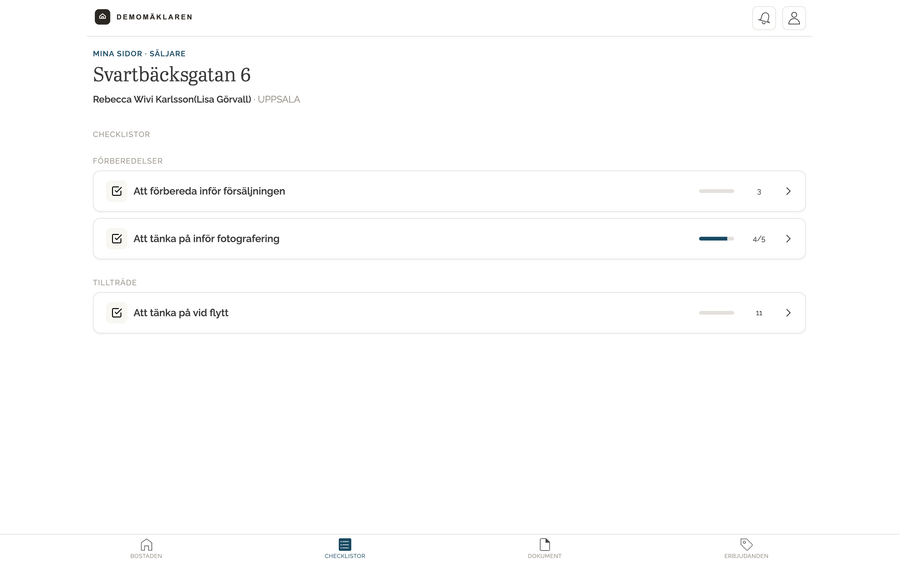The image size is (900, 563).
Task: Click the Demomäklaren house logo icon
Action: pos(102,17)
